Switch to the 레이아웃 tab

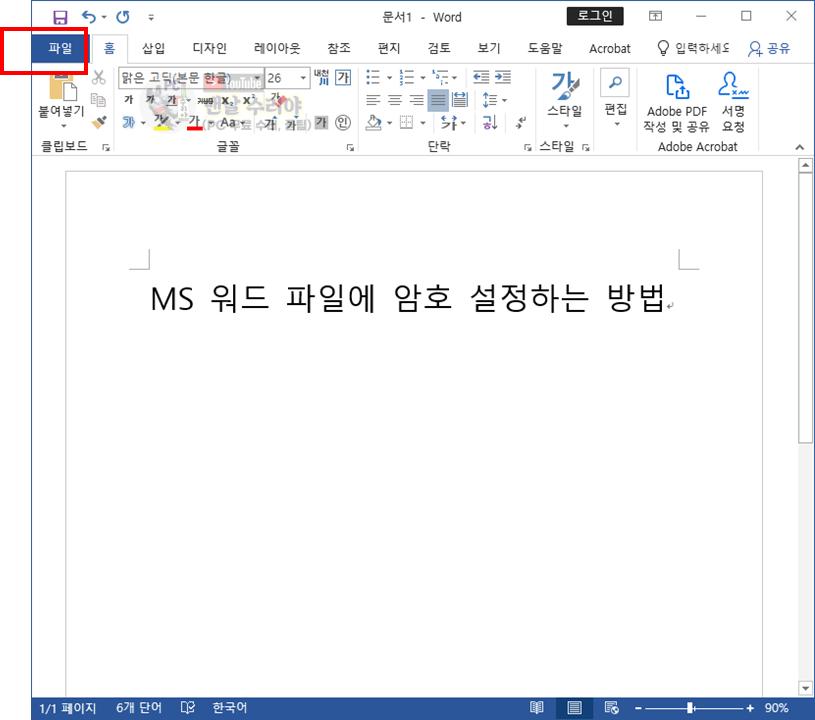pyautogui.click(x=277, y=48)
